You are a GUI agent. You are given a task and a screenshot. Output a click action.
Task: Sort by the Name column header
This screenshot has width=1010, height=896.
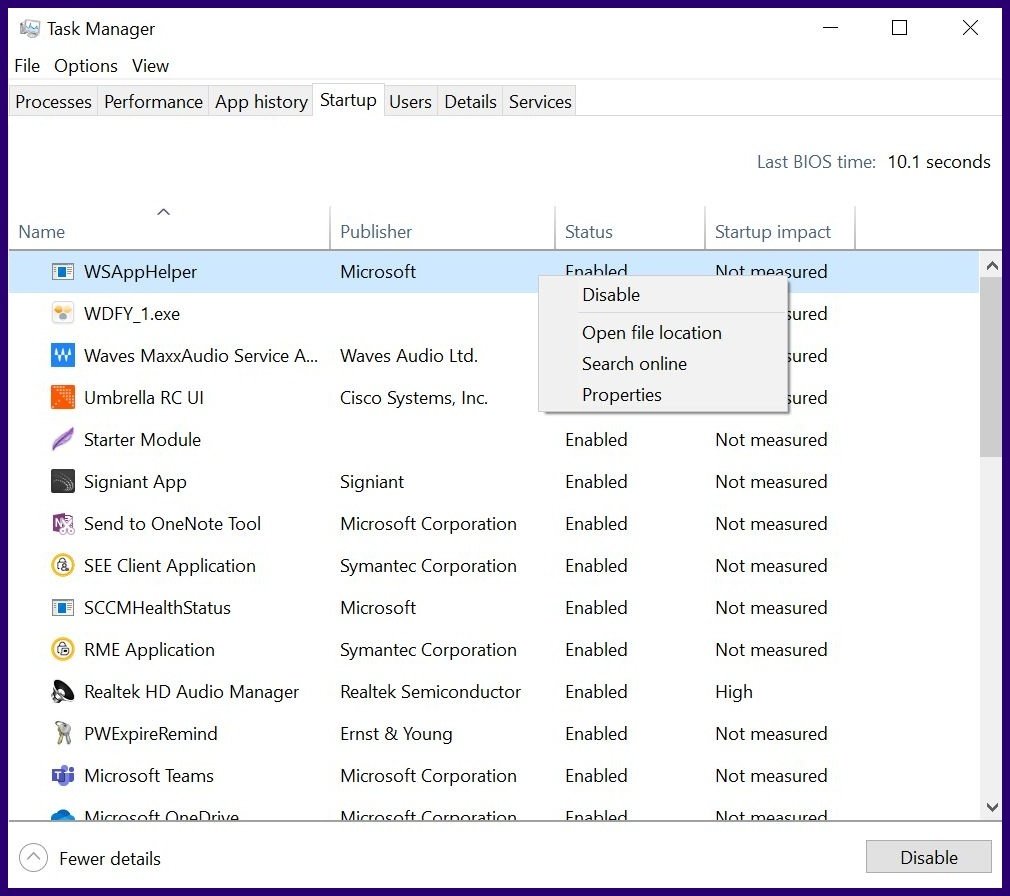pyautogui.click(x=169, y=228)
